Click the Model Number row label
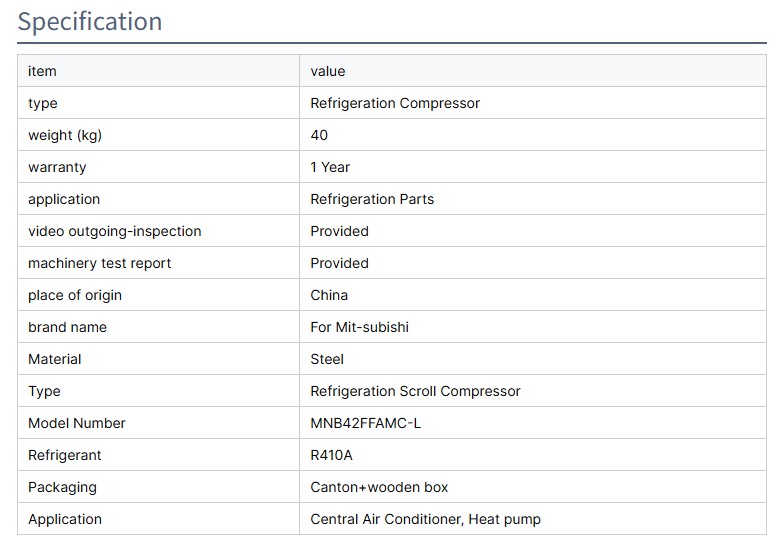This screenshot has width=784, height=549. [x=77, y=423]
